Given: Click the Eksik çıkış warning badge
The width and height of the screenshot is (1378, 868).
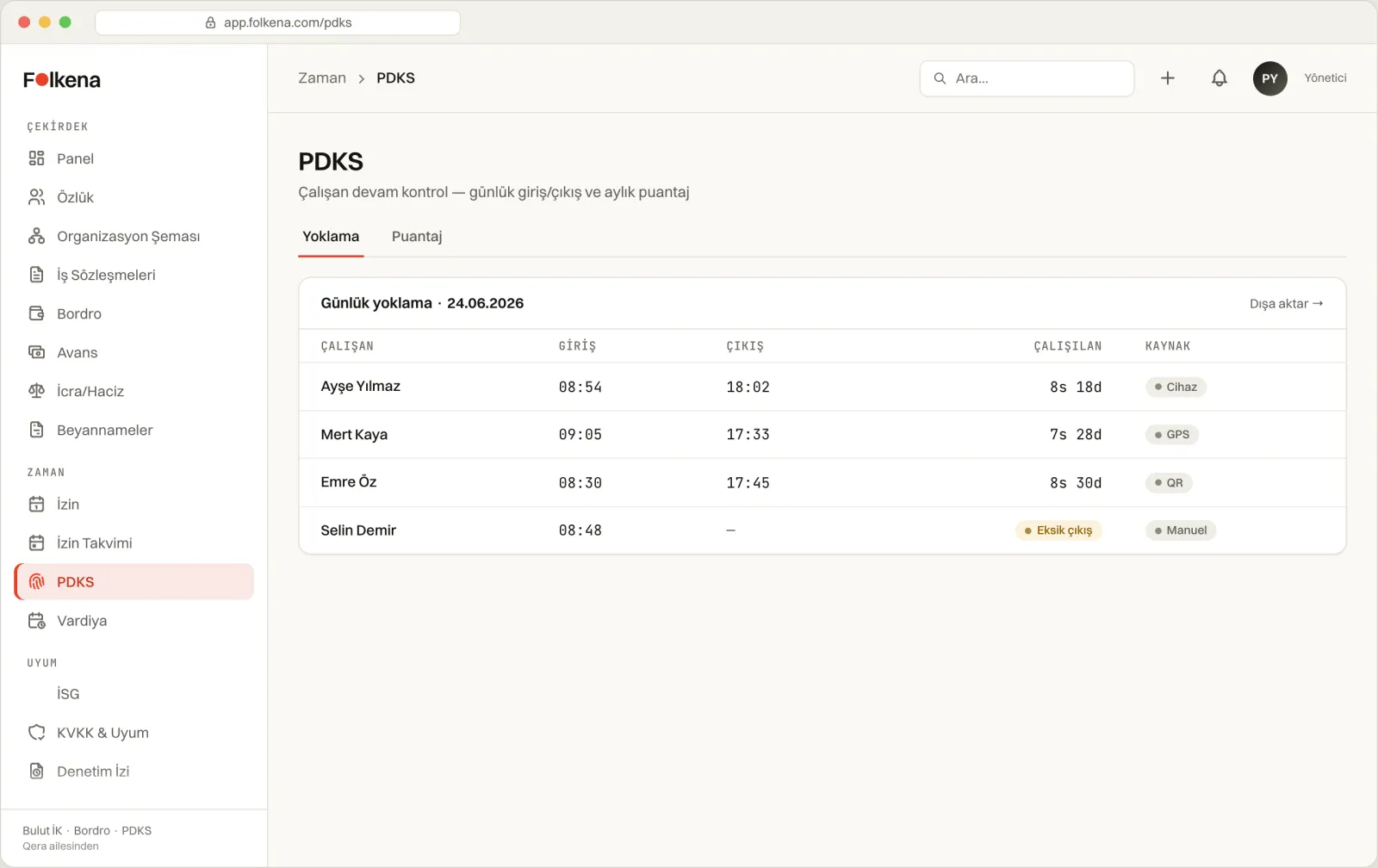Looking at the screenshot, I should point(1058,530).
